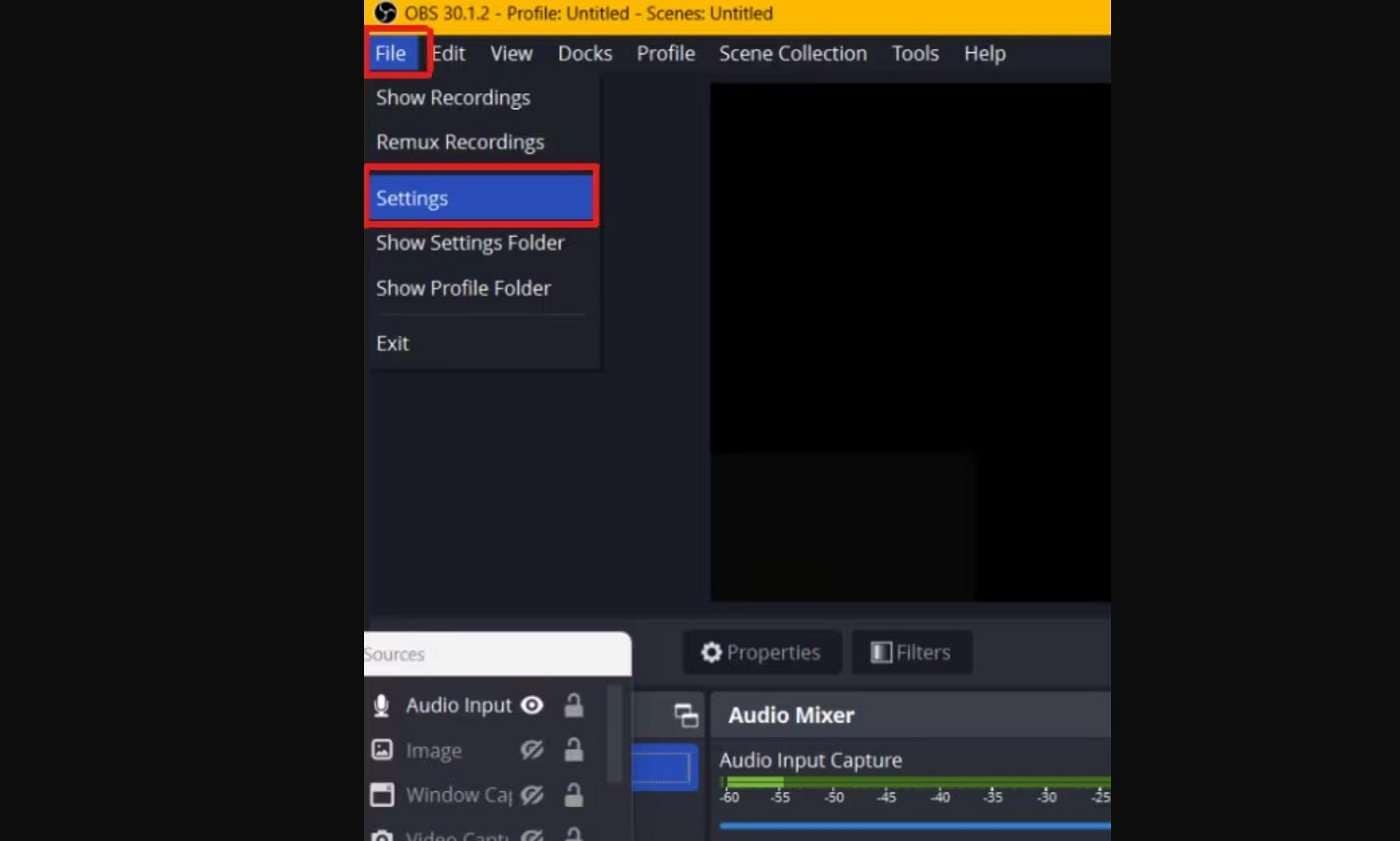Click the black preview canvas

pyautogui.click(x=910, y=342)
